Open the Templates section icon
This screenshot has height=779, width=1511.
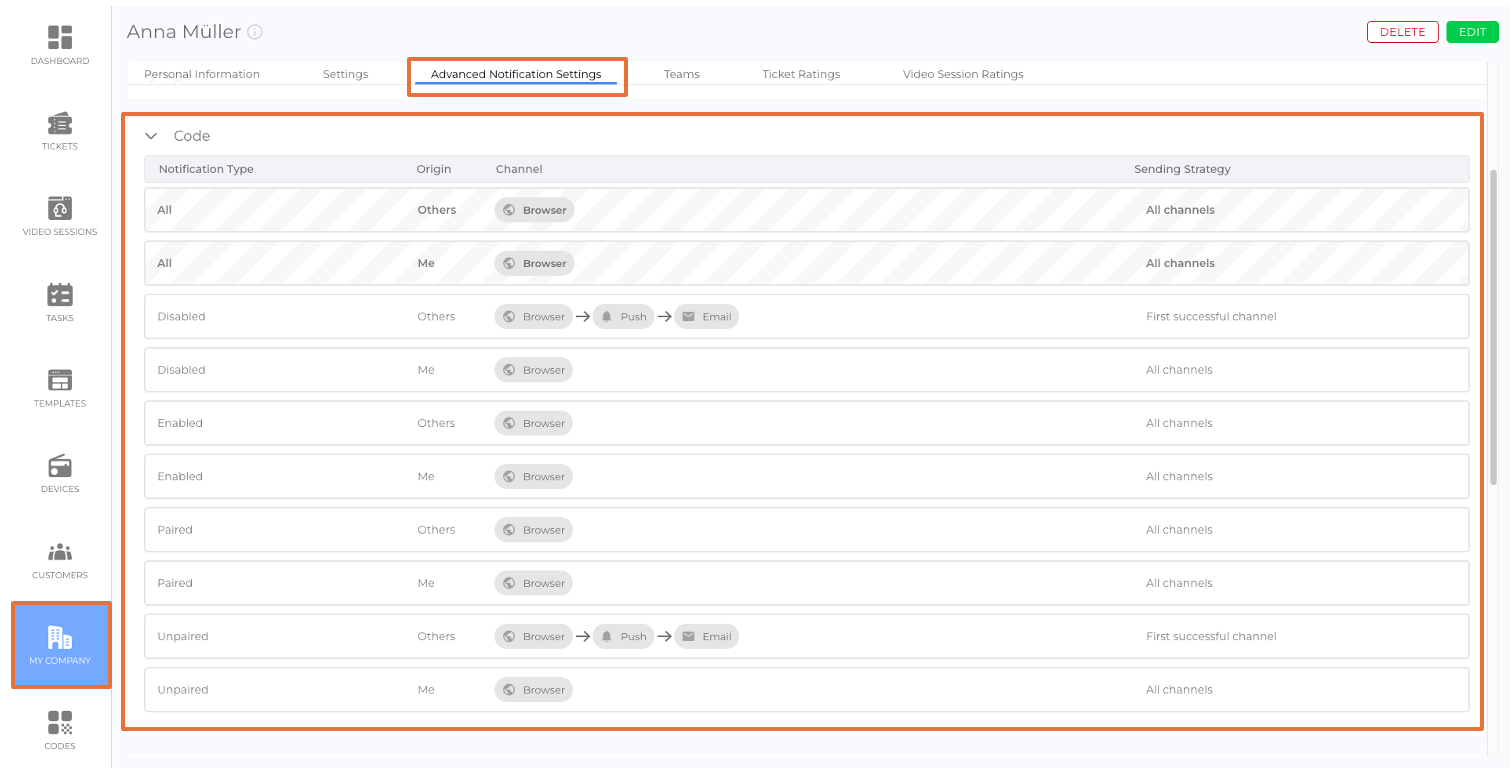[60, 381]
